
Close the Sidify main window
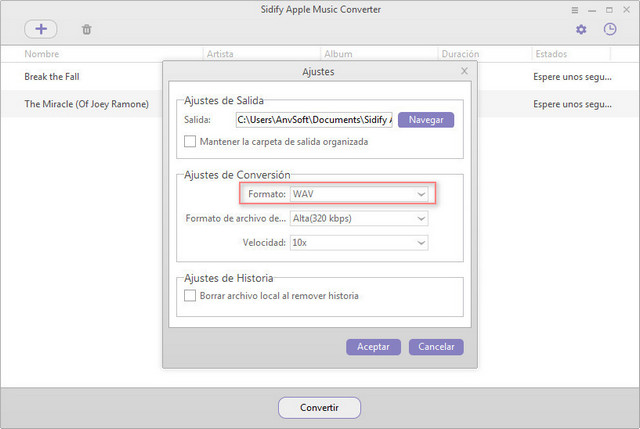point(627,9)
